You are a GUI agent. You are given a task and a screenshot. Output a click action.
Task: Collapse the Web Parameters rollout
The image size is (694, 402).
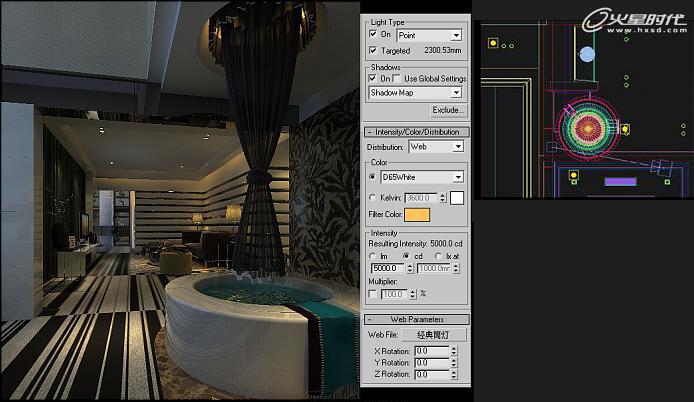pos(416,319)
